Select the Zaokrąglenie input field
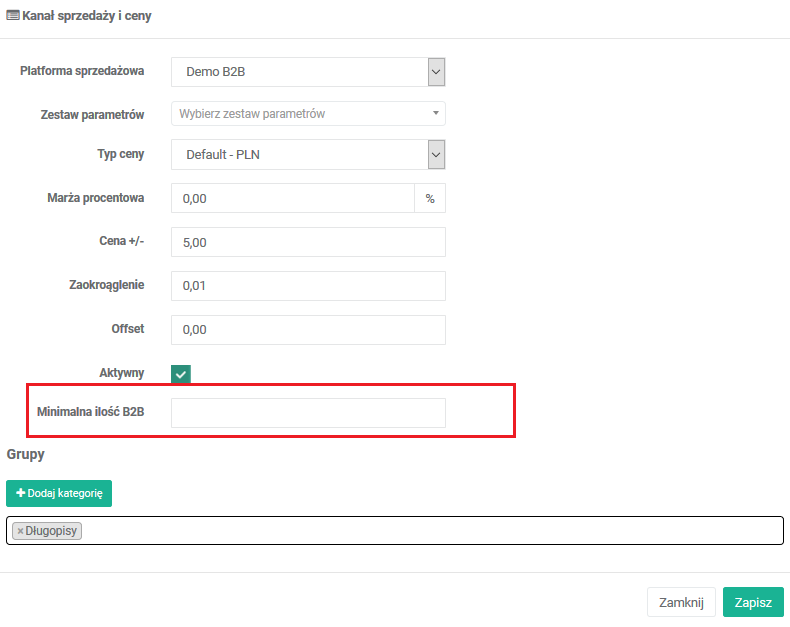This screenshot has height=627, width=790. (x=308, y=286)
